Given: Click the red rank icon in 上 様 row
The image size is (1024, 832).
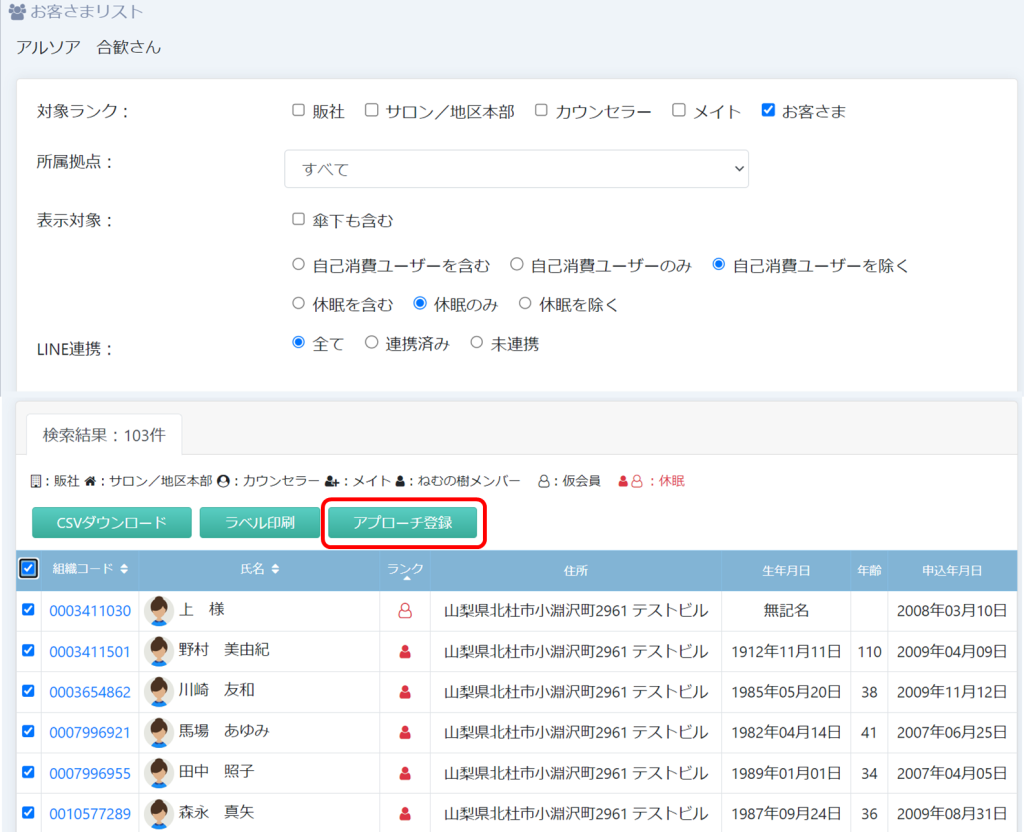Looking at the screenshot, I should (x=405, y=611).
